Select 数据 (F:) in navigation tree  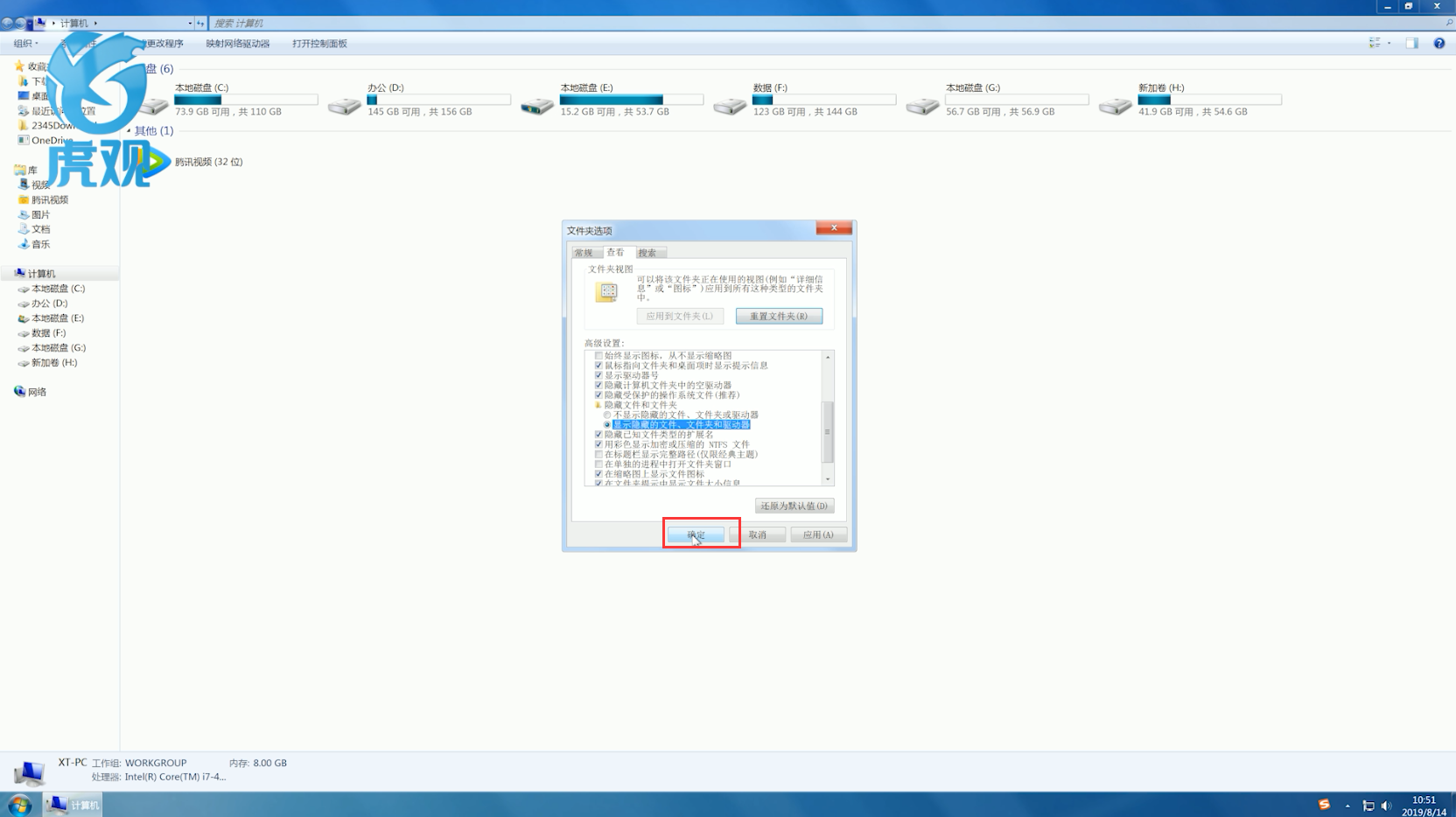click(x=42, y=333)
